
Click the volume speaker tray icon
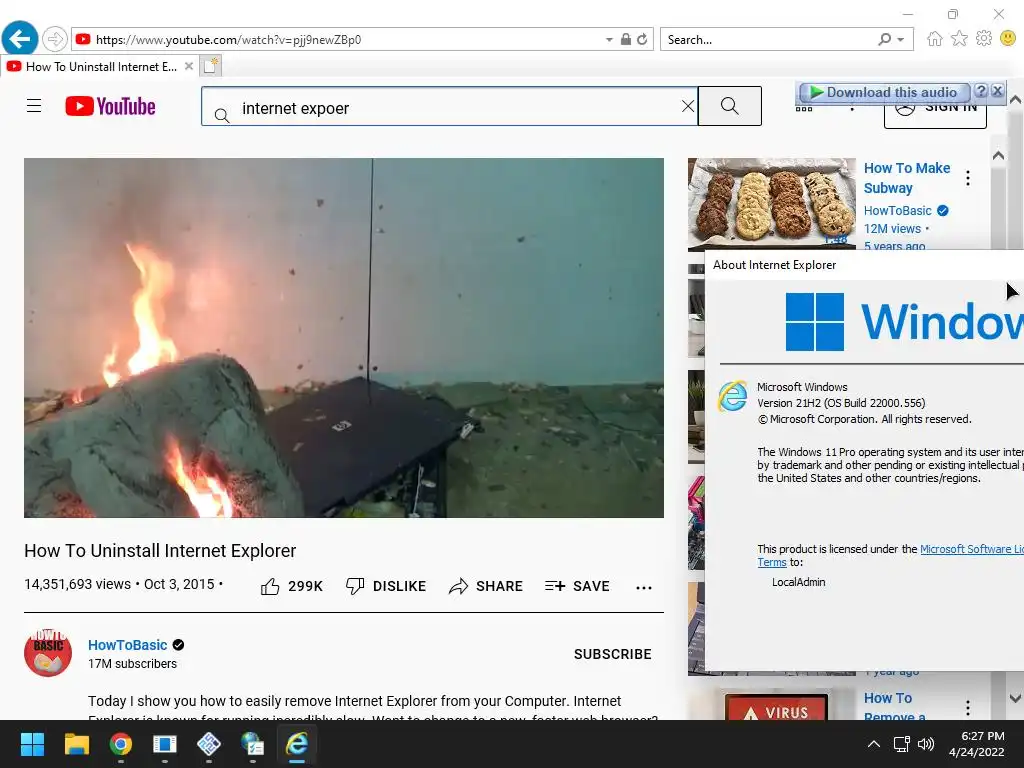(926, 744)
